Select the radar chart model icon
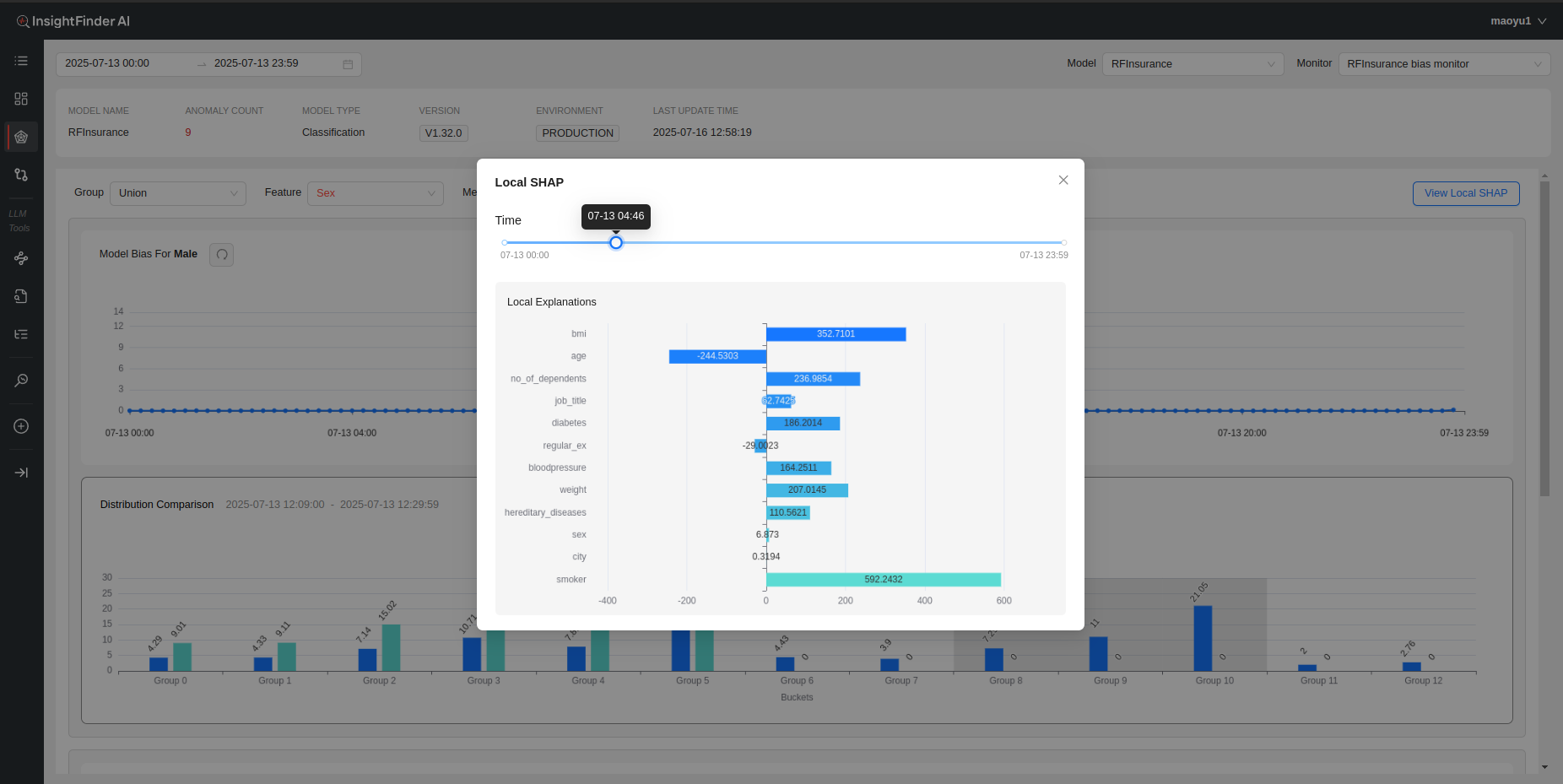This screenshot has height=784, width=1563. [21, 137]
